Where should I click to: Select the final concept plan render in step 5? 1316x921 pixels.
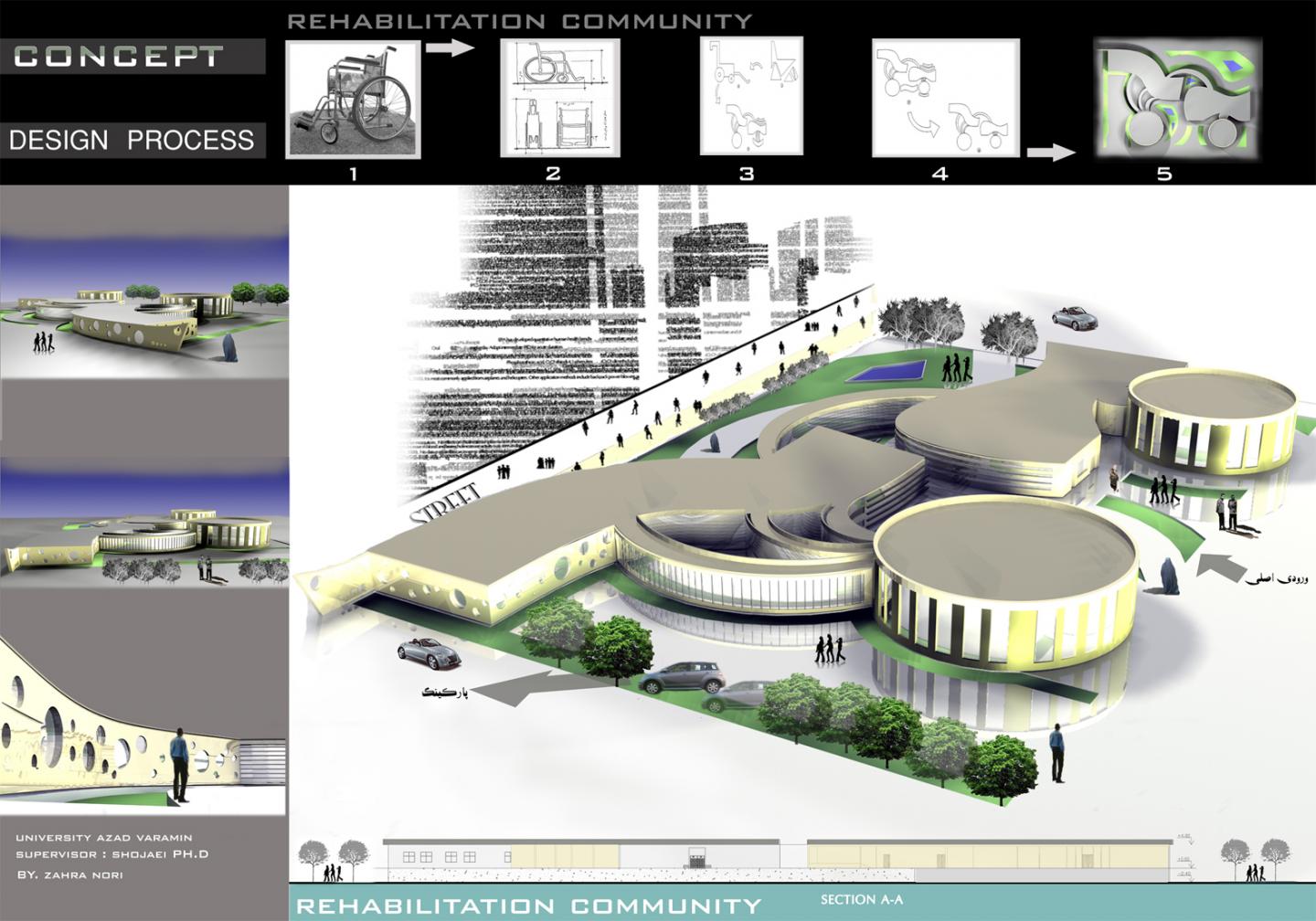(1178, 99)
